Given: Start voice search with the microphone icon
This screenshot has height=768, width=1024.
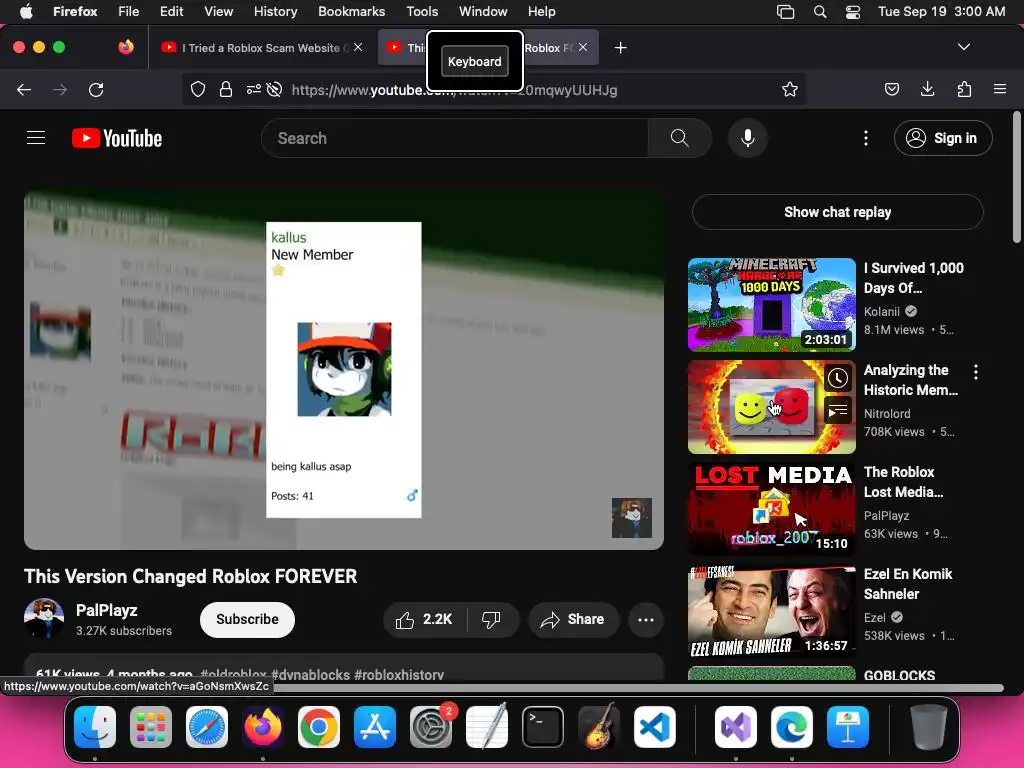Looking at the screenshot, I should pos(748,138).
